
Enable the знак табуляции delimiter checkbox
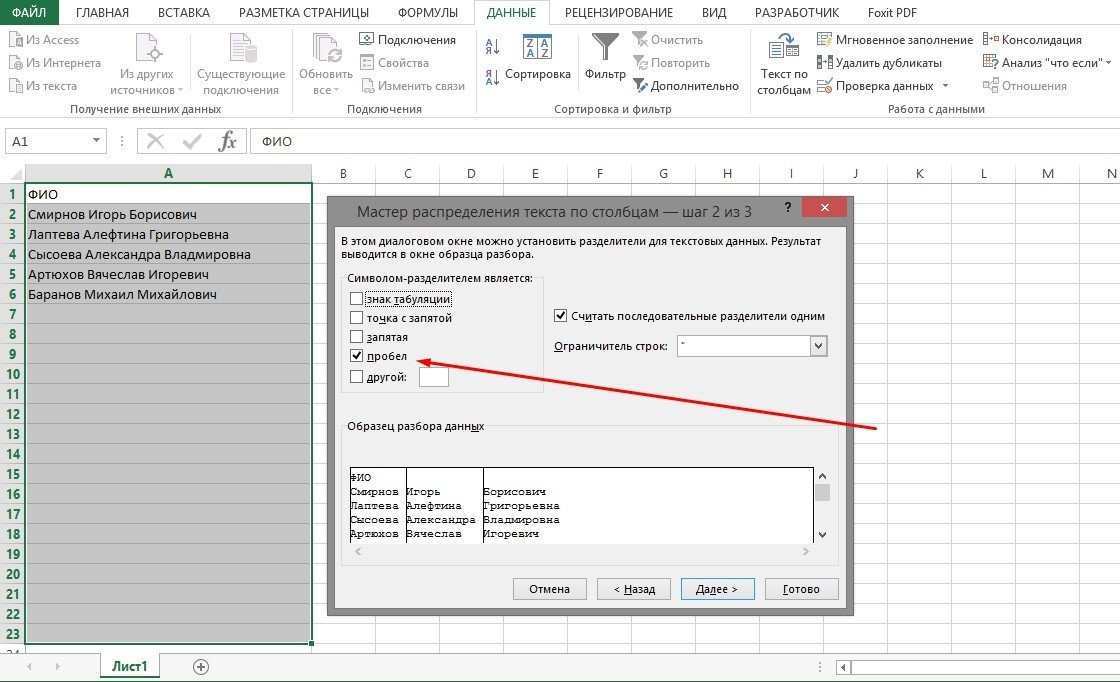pyautogui.click(x=357, y=298)
